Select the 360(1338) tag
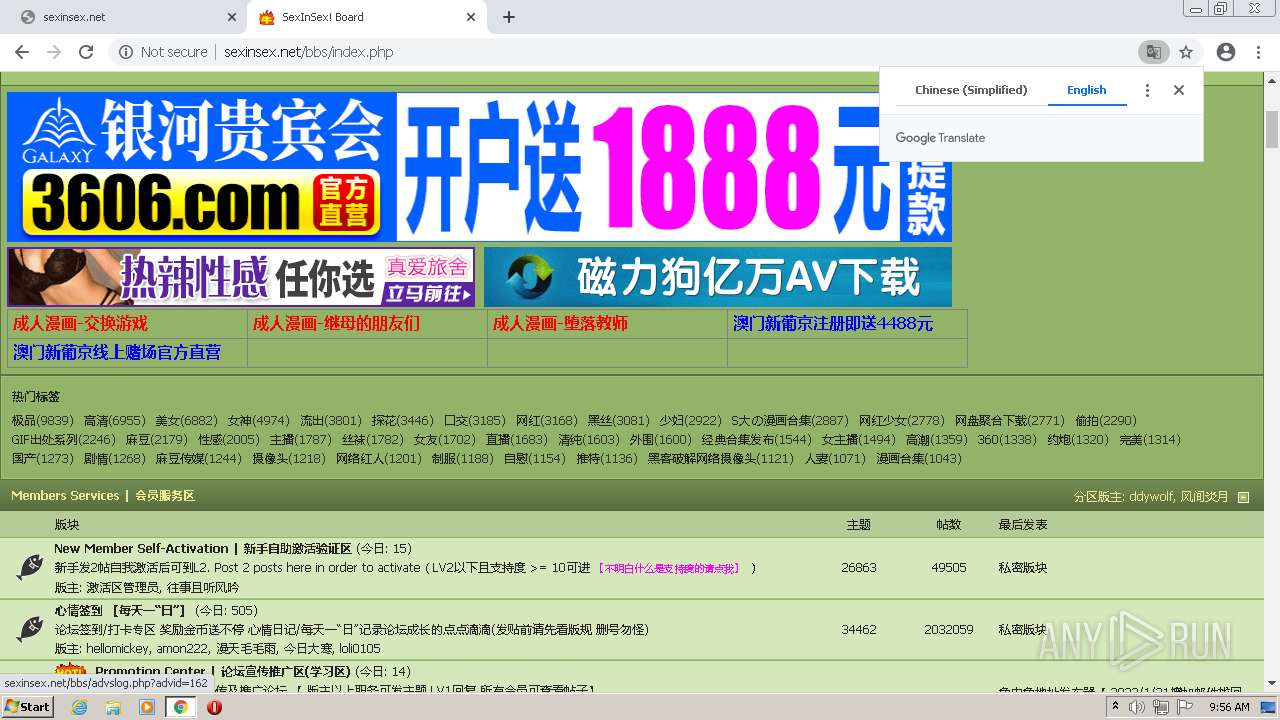The width and height of the screenshot is (1280, 720). tap(1007, 440)
